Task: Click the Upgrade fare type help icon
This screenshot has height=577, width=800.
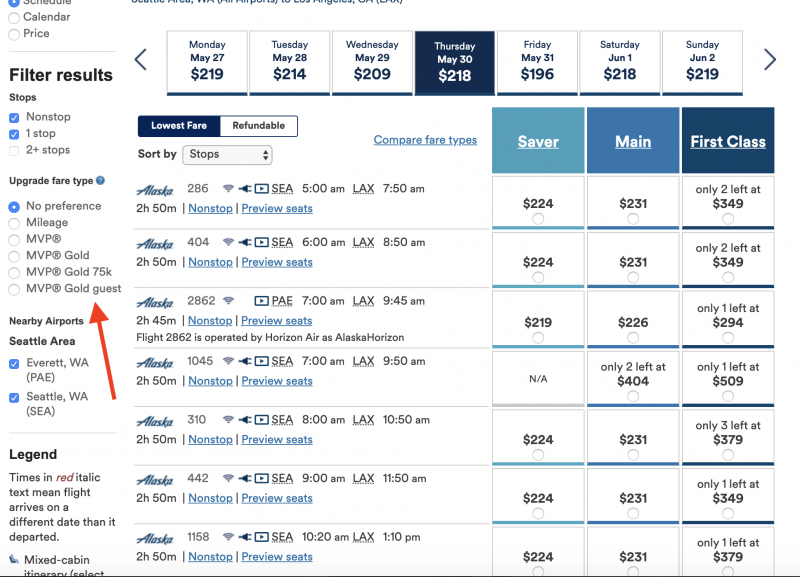Action: [x=101, y=181]
